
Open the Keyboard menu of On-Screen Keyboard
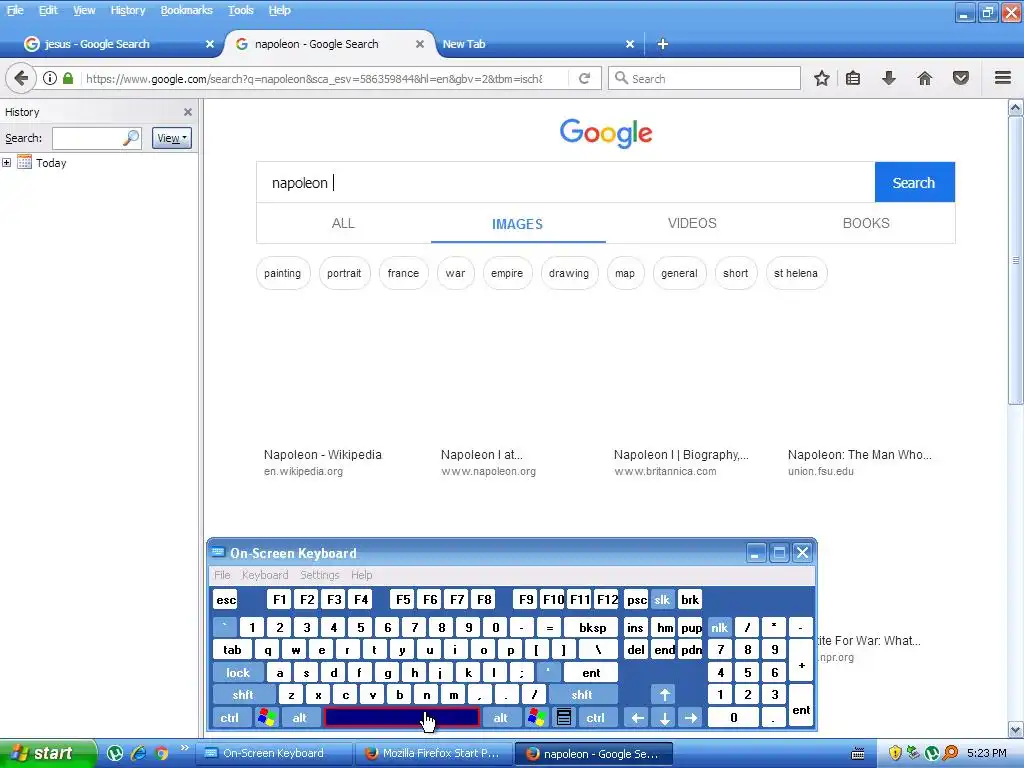pyautogui.click(x=264, y=575)
